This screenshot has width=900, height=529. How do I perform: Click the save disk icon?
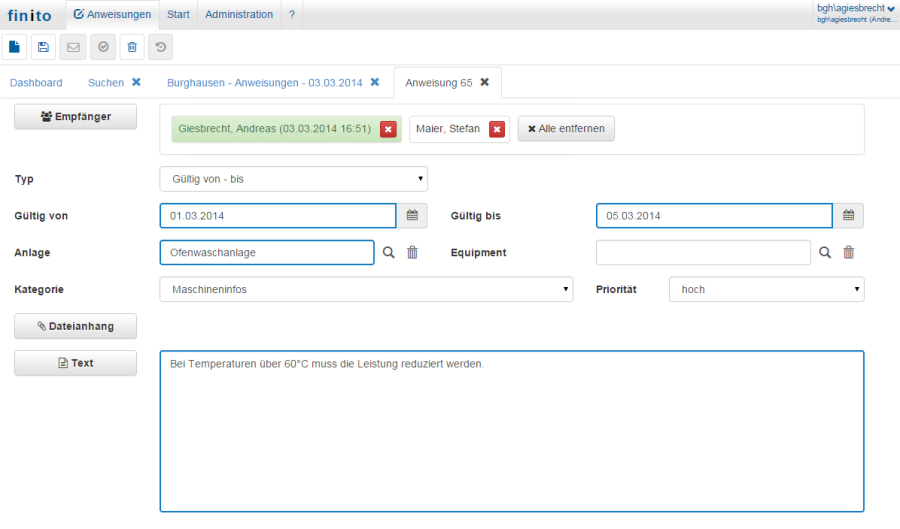(x=43, y=46)
